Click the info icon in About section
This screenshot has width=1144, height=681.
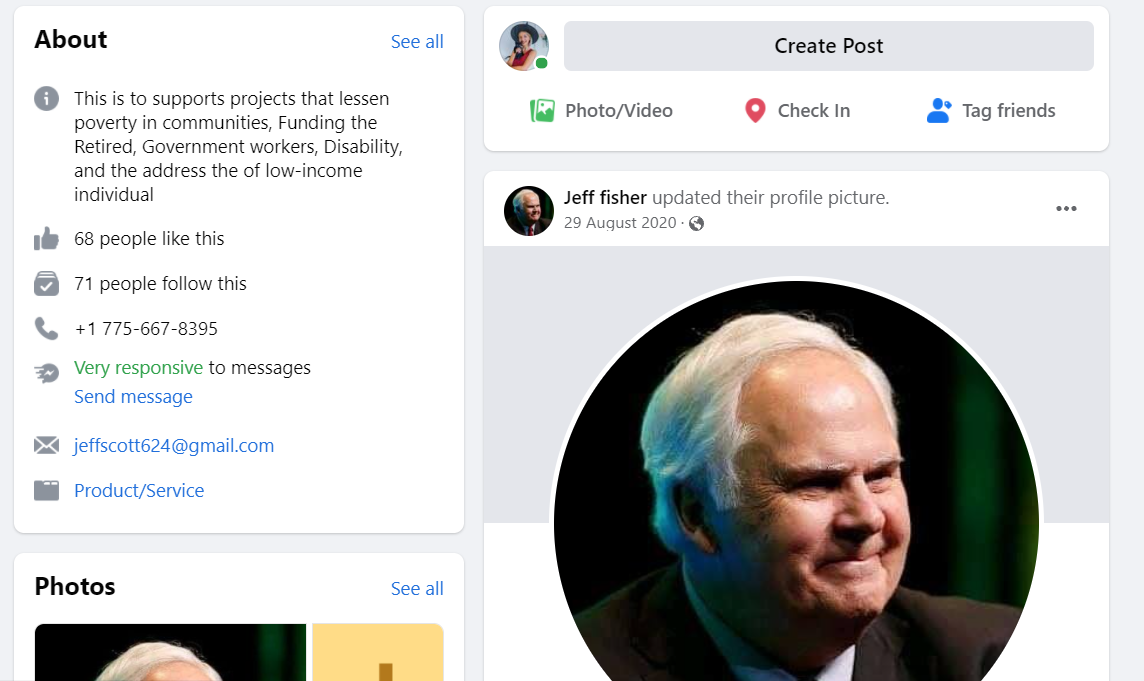pos(46,99)
